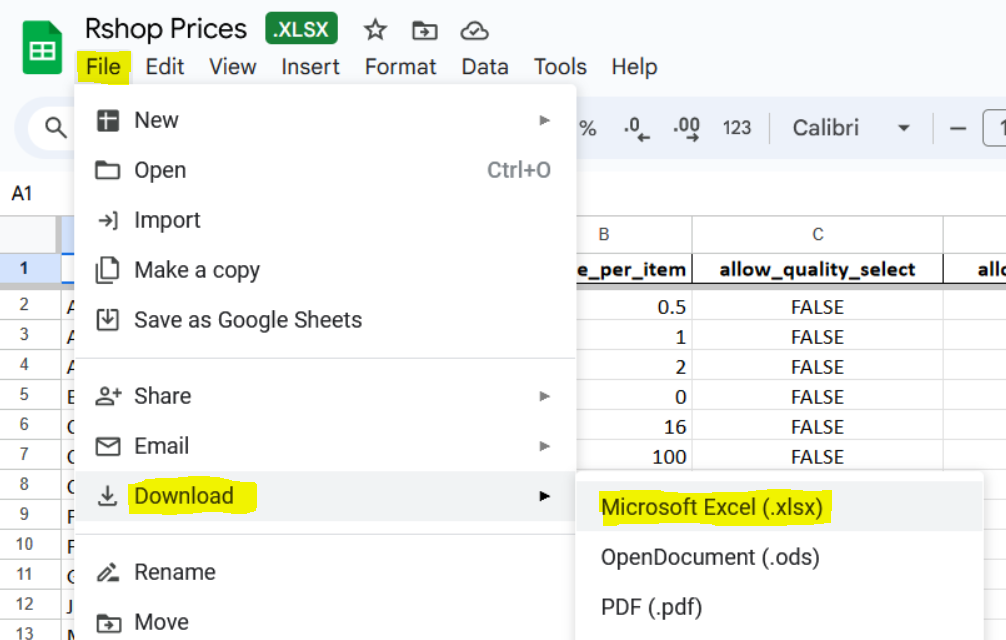Viewport: 1006px width, 640px height.
Task: Expand the Share submenu
Action: tap(326, 396)
